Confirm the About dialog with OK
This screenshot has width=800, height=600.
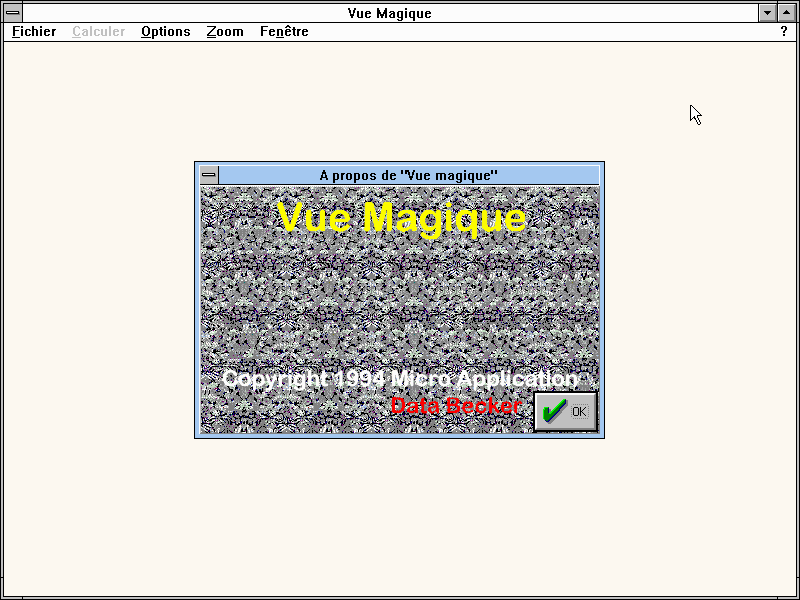[x=566, y=412]
